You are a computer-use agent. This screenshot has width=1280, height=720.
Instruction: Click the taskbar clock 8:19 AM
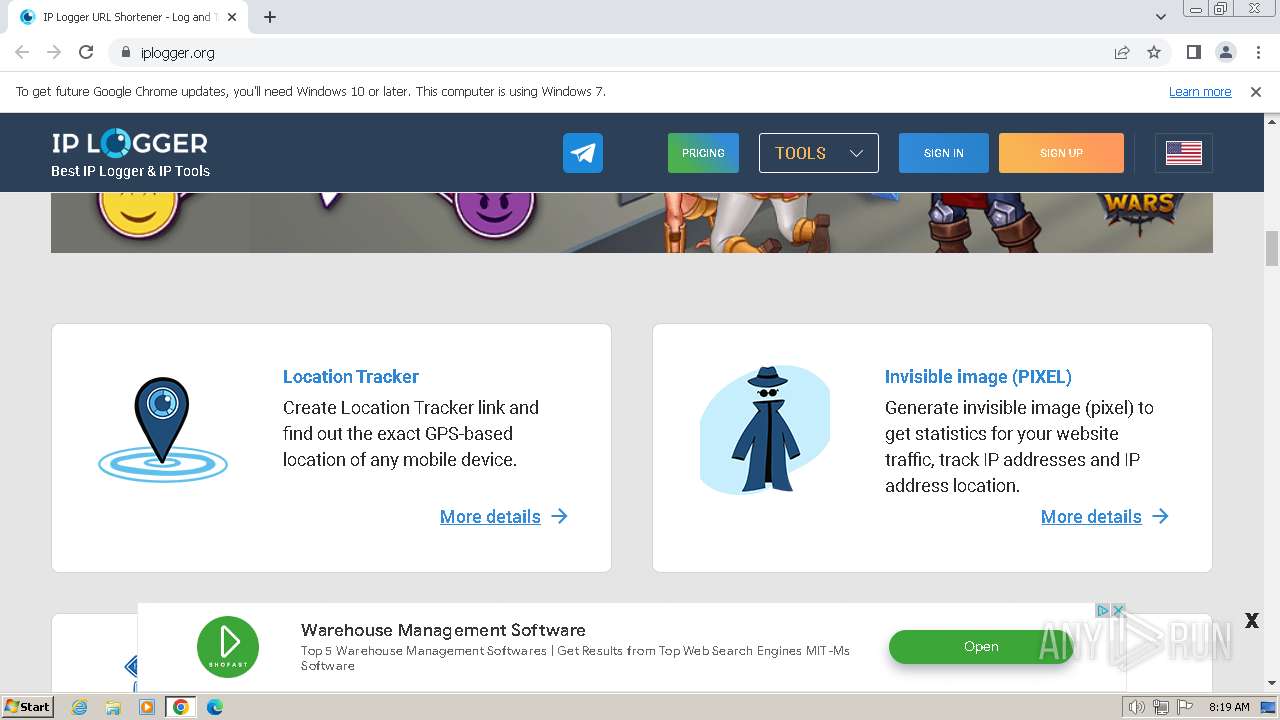point(1229,707)
